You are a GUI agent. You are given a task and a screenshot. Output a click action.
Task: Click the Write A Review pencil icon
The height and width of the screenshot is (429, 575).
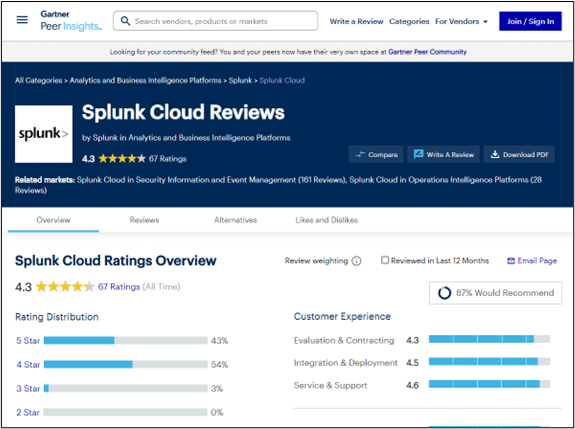pyautogui.click(x=418, y=154)
